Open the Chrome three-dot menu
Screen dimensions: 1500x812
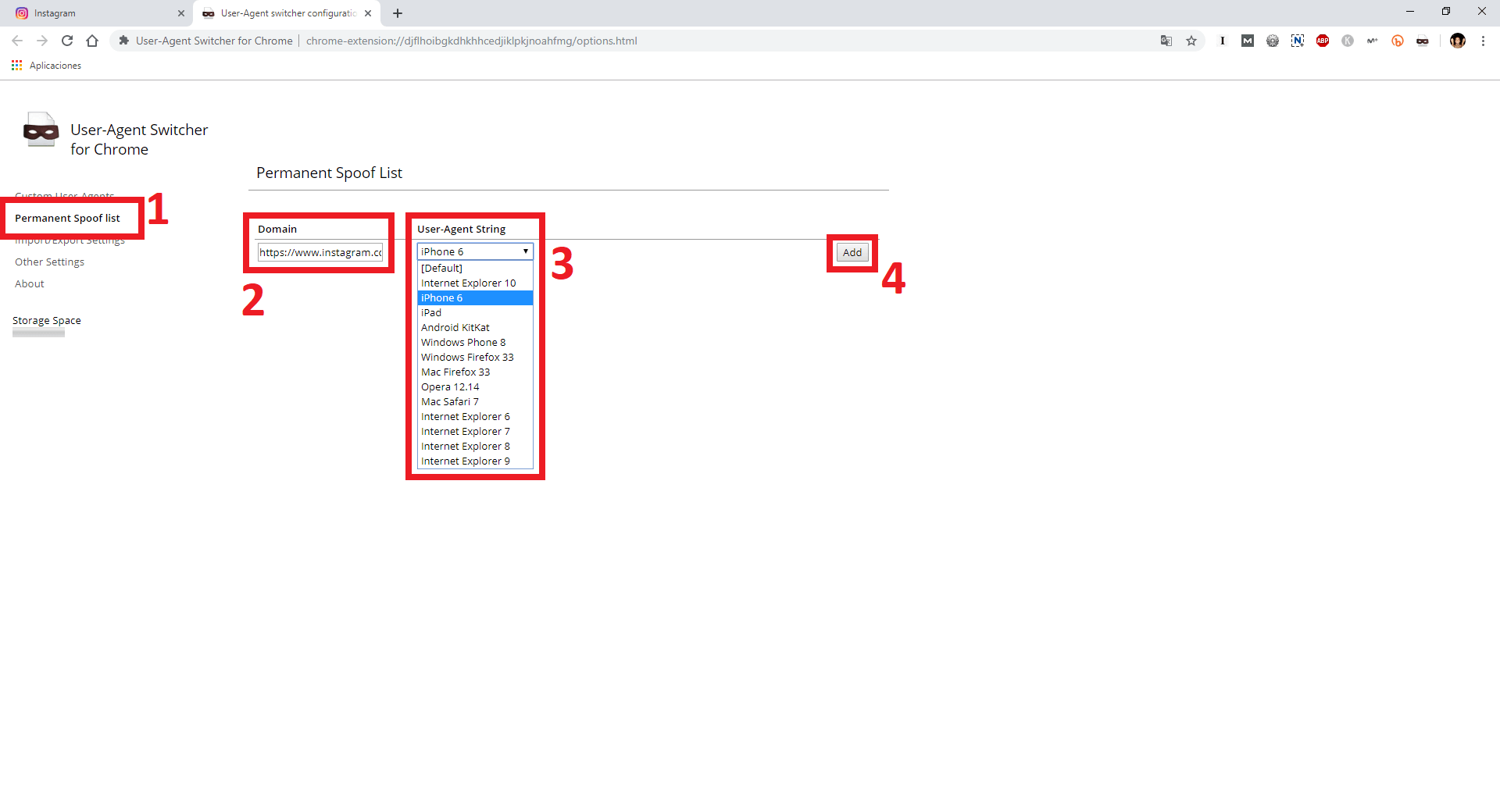point(1483,41)
